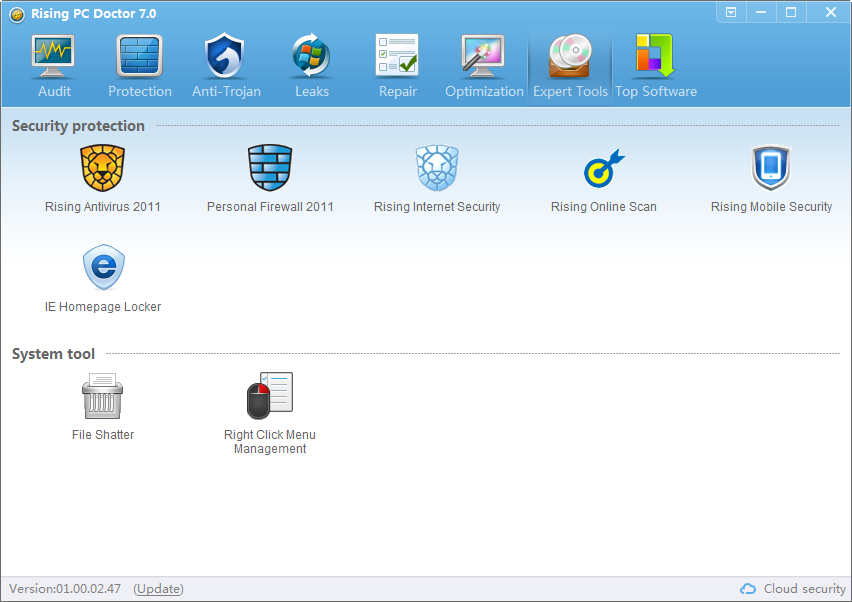Viewport: 852px width, 602px height.
Task: Open Rising Mobile Security phone icon
Action: 771,167
